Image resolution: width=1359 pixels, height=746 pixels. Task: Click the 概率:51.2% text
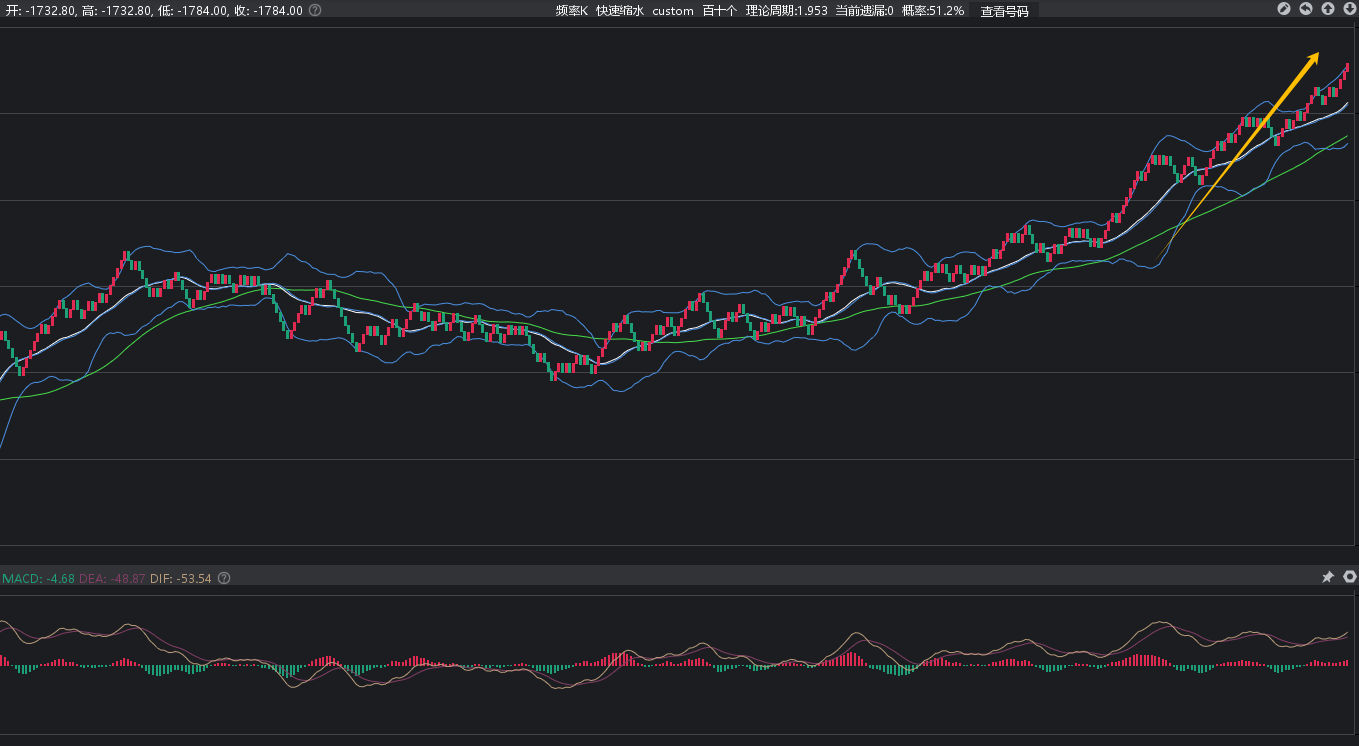(x=933, y=10)
